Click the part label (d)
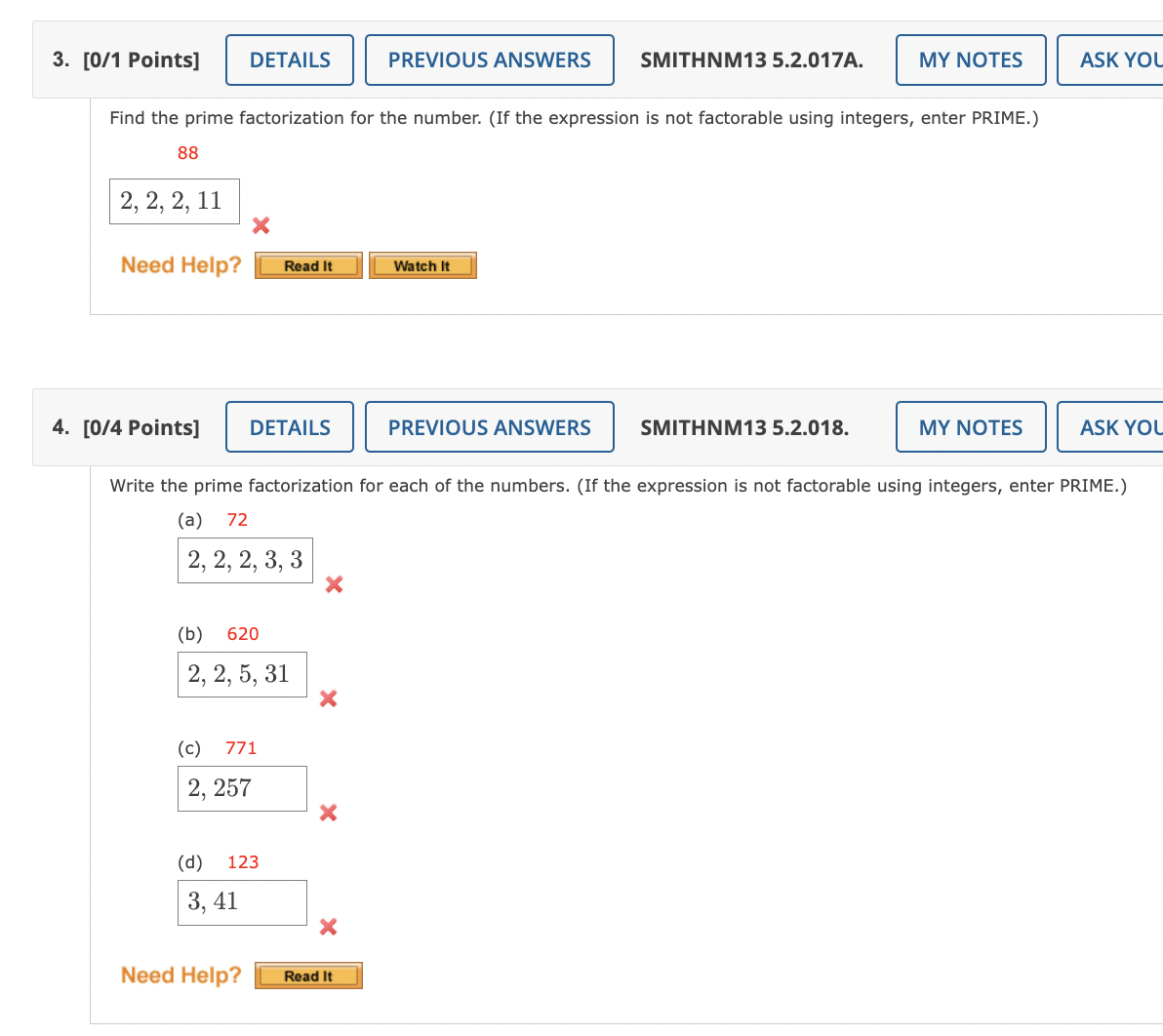Viewport: 1163px width, 1036px height. [190, 862]
